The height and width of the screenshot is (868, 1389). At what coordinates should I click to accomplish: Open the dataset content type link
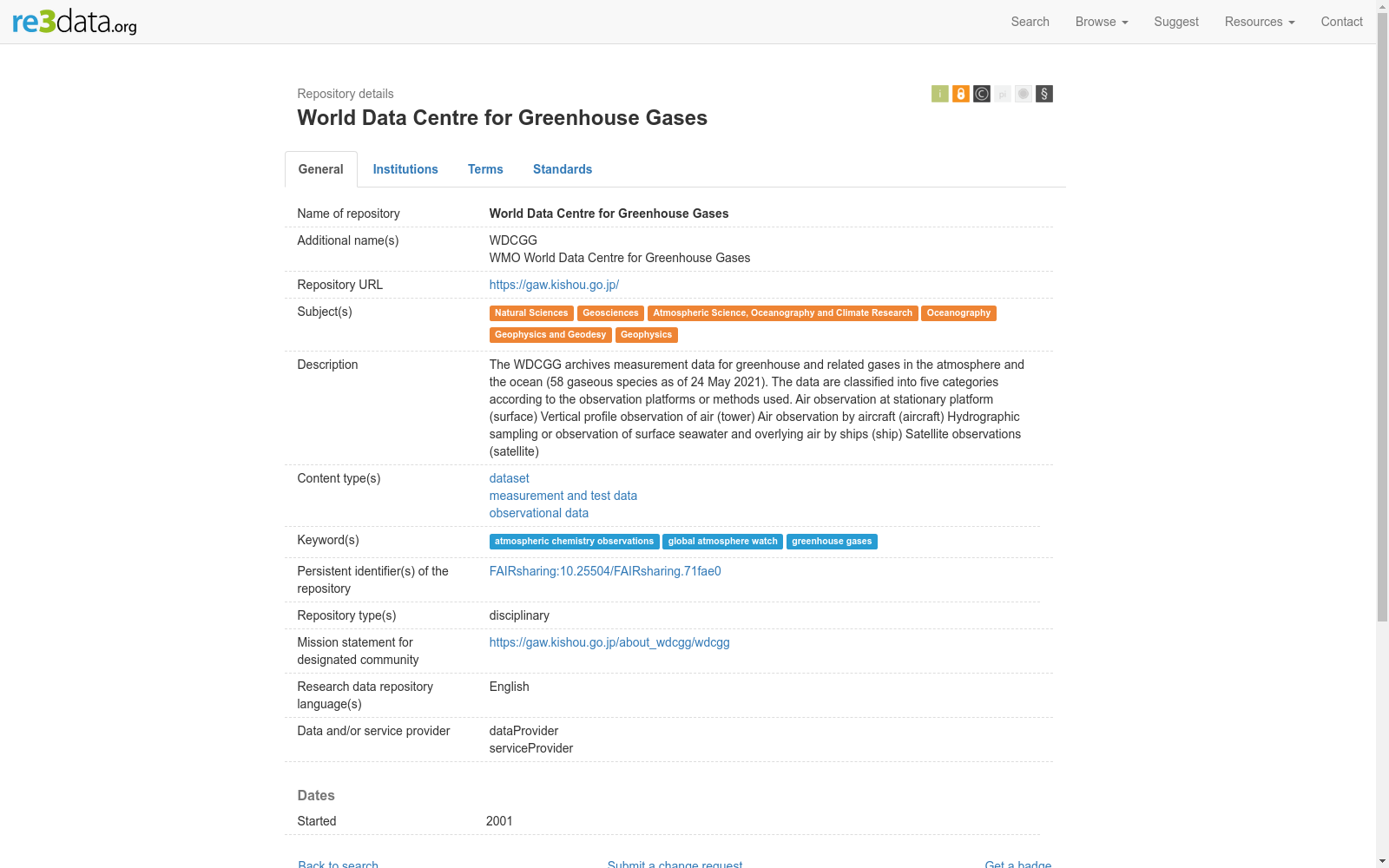click(x=509, y=478)
